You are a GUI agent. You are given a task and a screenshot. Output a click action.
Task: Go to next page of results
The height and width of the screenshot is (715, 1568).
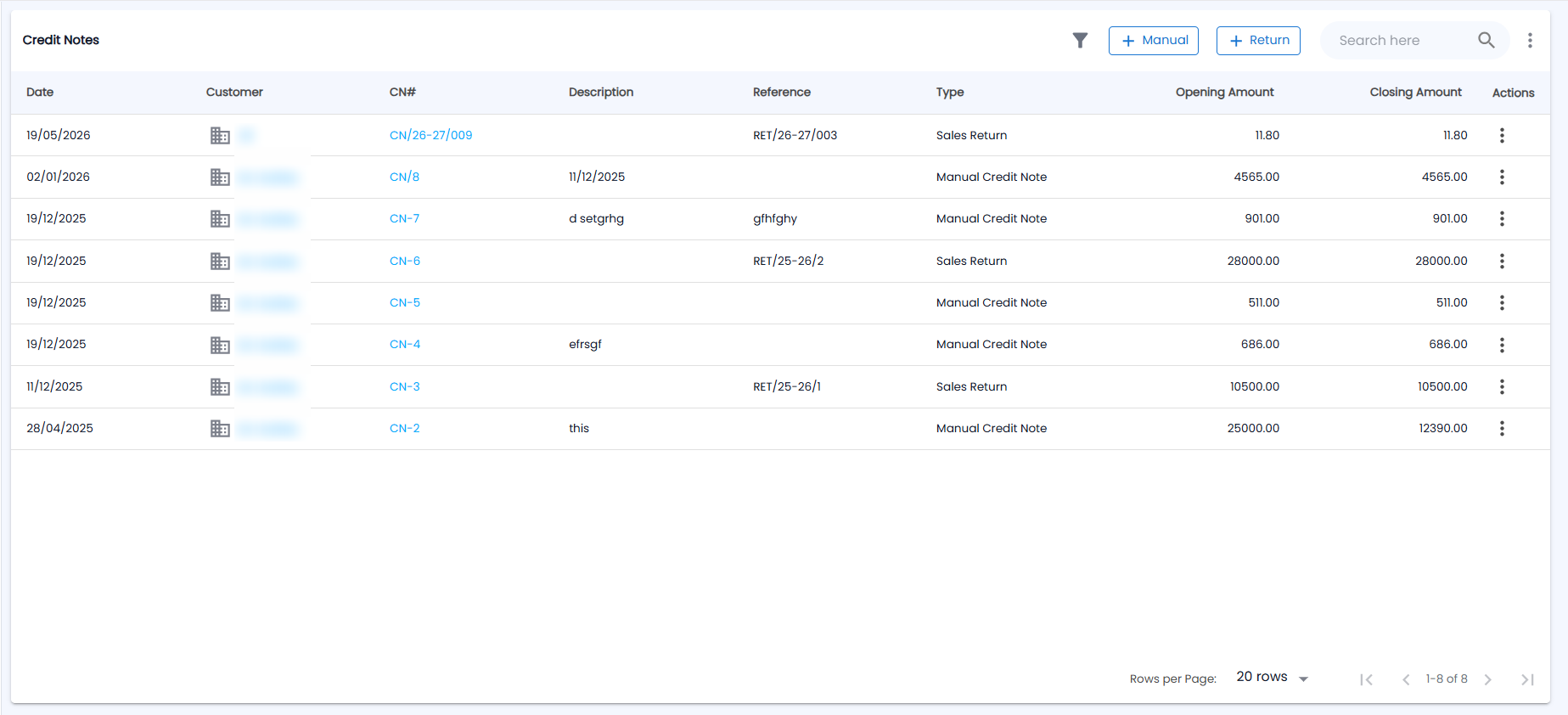1487,679
